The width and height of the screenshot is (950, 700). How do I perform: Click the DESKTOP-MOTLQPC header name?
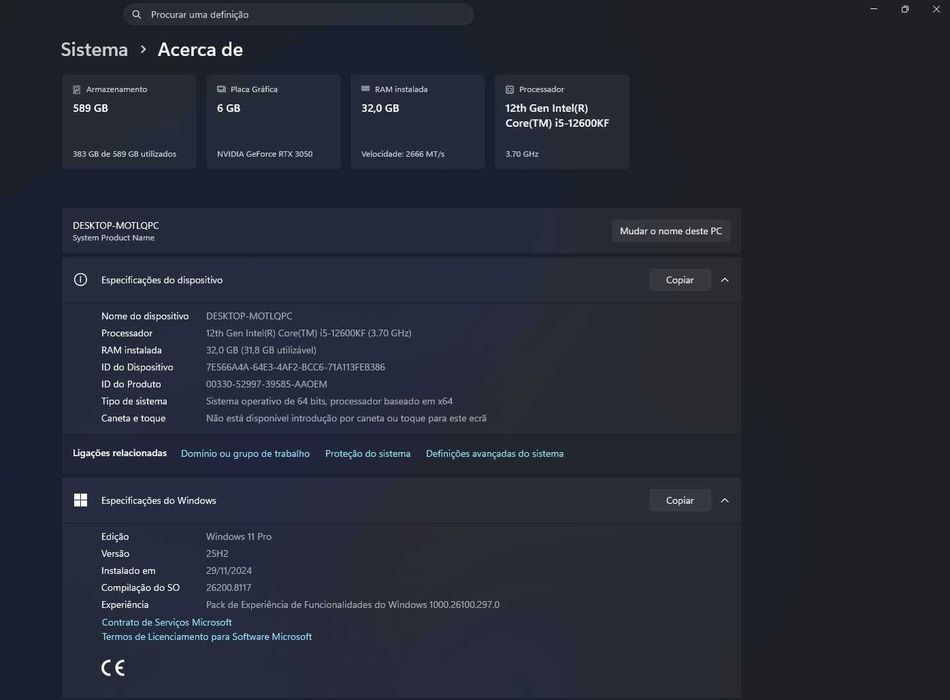coord(116,225)
